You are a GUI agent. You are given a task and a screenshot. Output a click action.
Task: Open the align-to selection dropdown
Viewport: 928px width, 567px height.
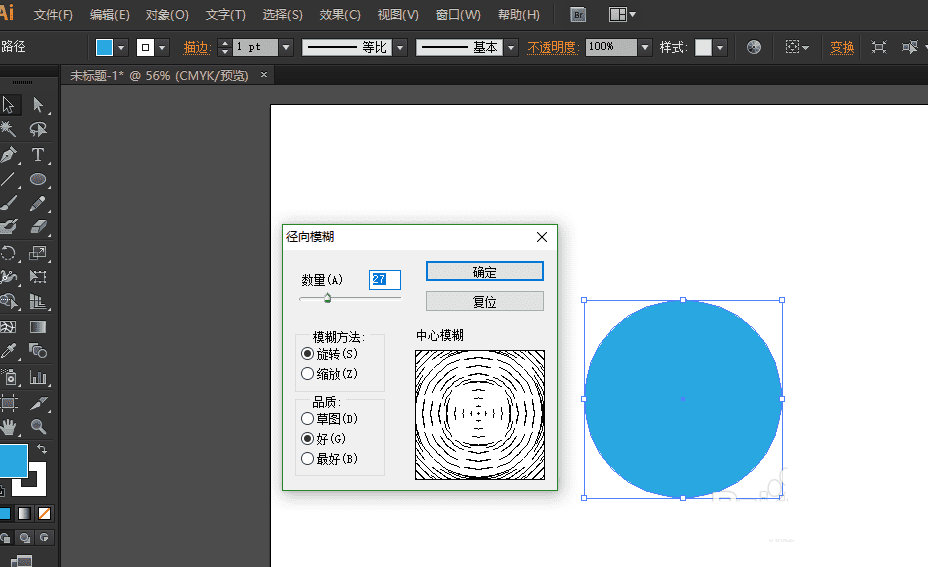[797, 47]
